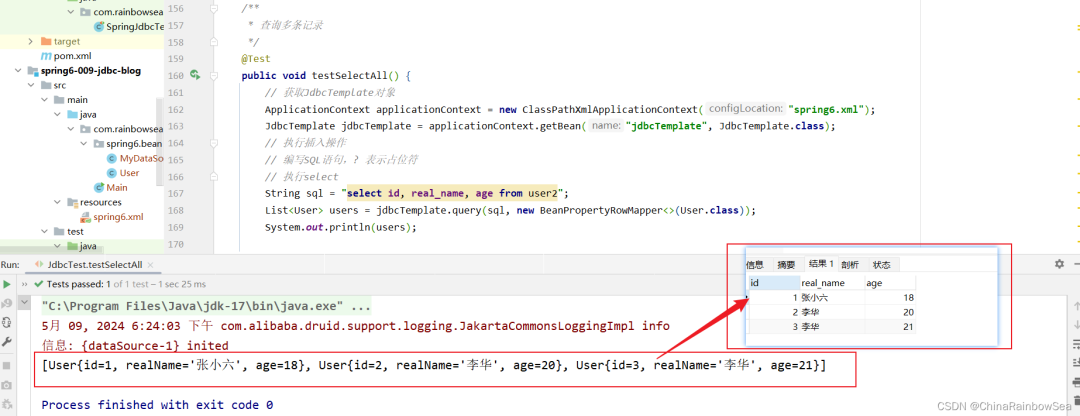Select the 结果 1 tab
Screen dimensions: 1080x416
pyautogui.click(x=821, y=264)
